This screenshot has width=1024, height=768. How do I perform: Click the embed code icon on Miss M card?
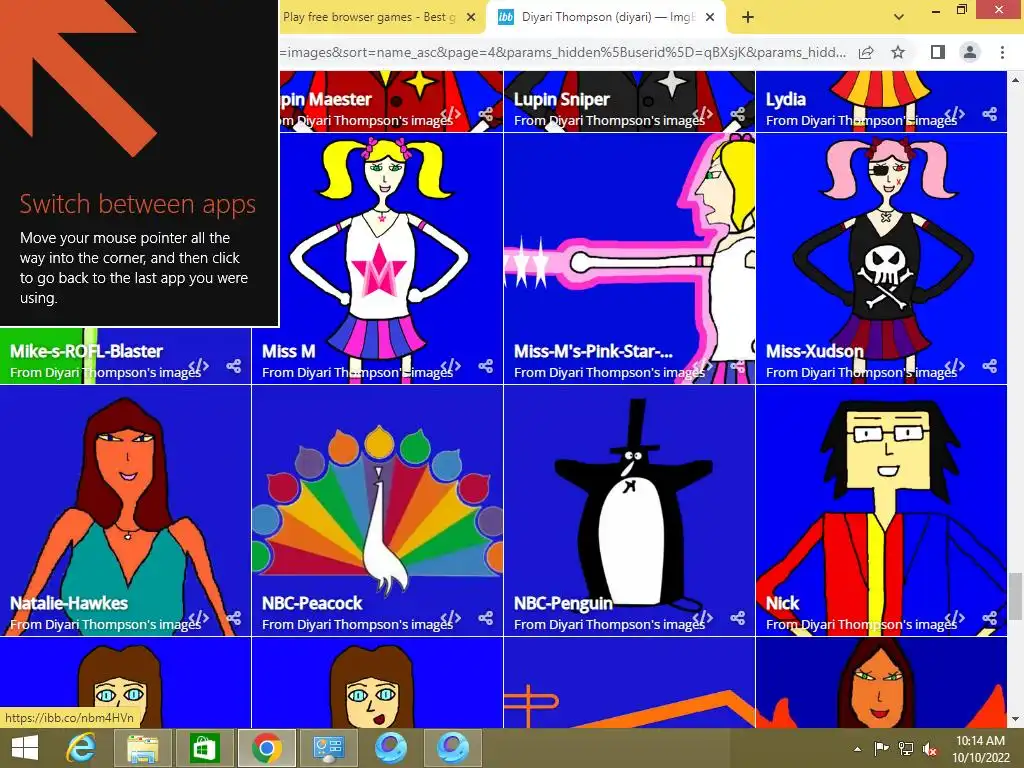(x=451, y=366)
